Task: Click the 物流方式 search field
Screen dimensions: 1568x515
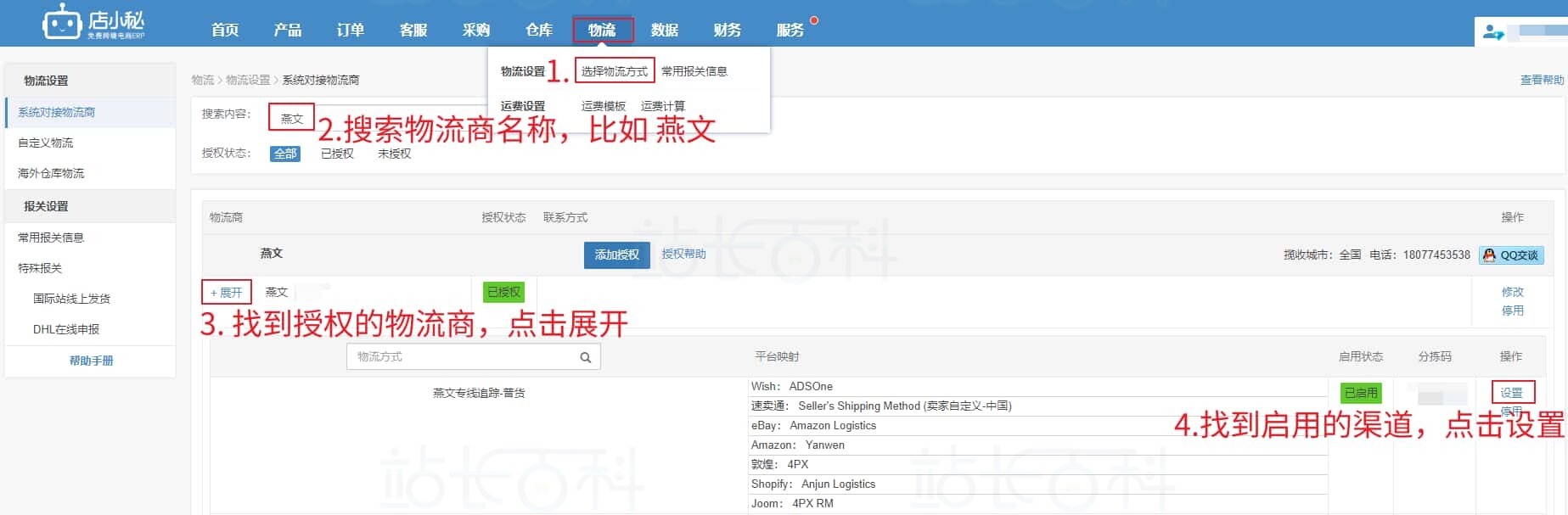Action: coord(463,357)
